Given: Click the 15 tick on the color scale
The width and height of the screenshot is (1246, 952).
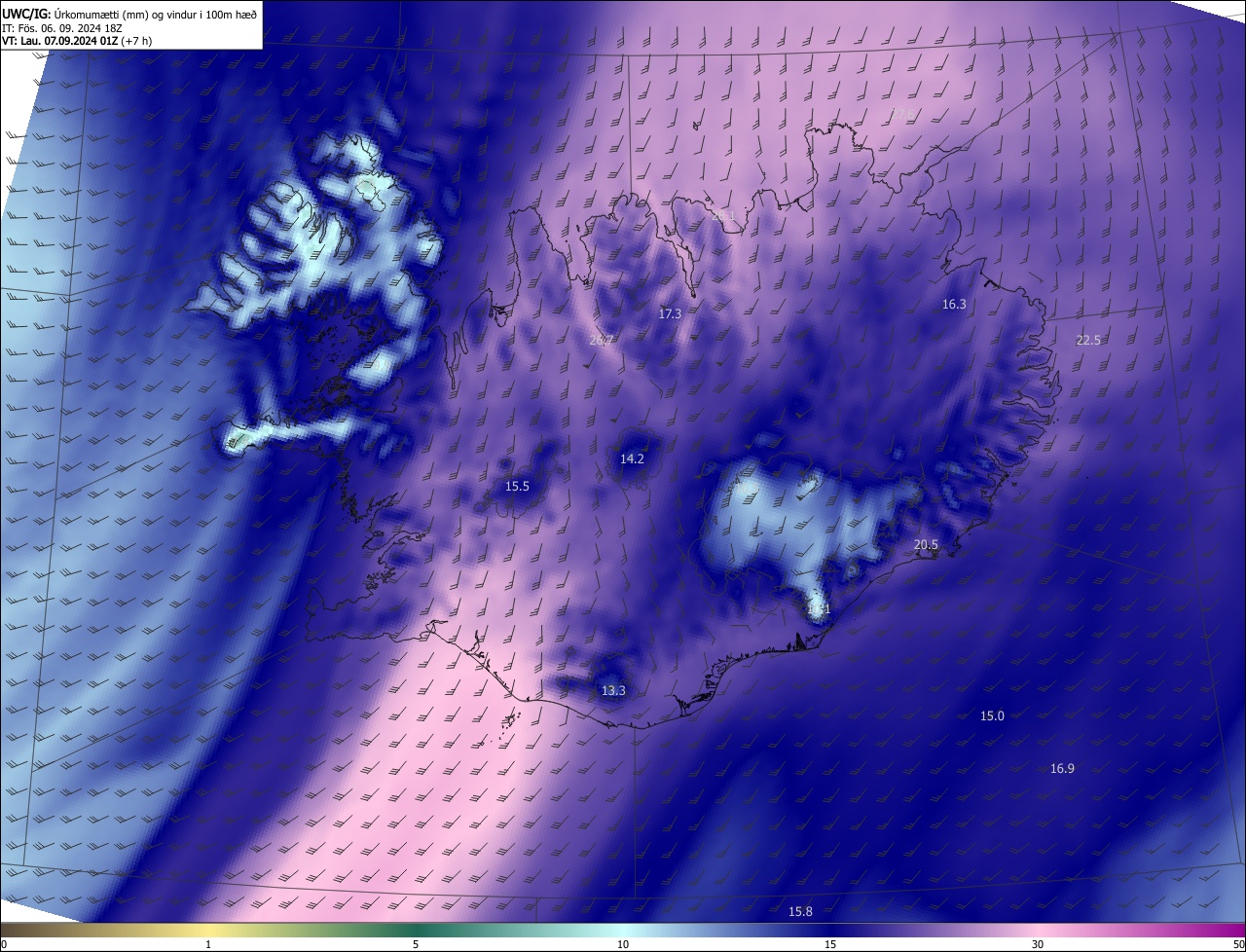Looking at the screenshot, I should pyautogui.click(x=830, y=944).
